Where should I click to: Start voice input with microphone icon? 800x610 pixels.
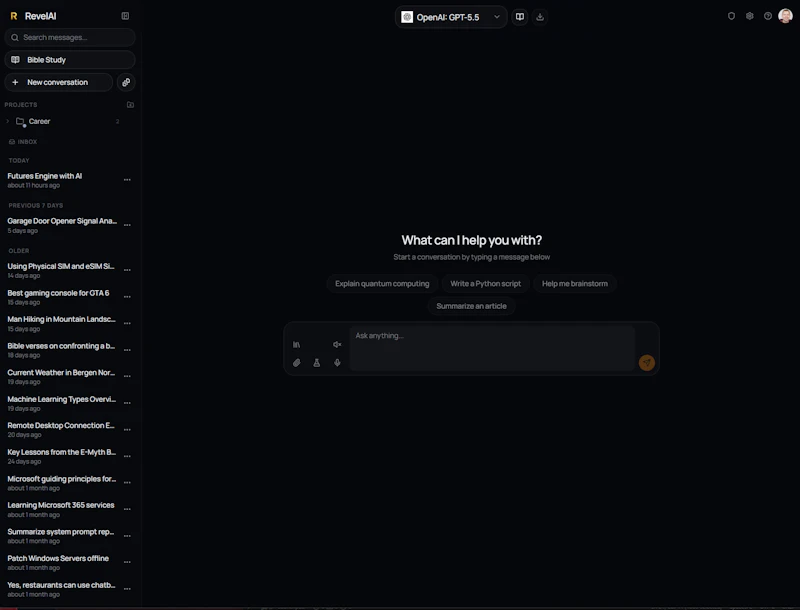337,363
